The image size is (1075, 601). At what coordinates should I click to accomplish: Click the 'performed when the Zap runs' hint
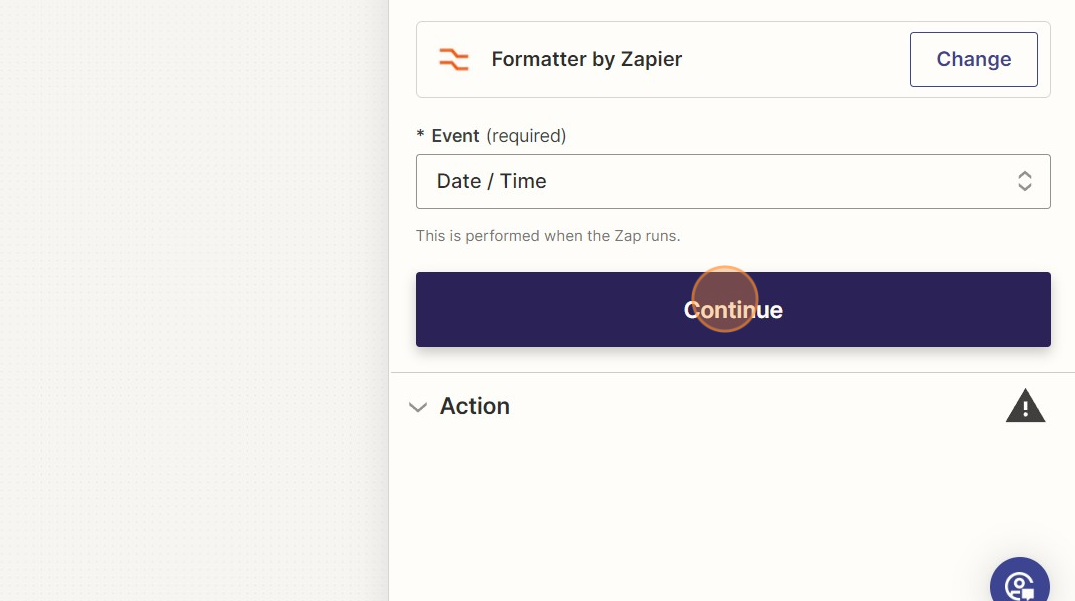coord(548,236)
